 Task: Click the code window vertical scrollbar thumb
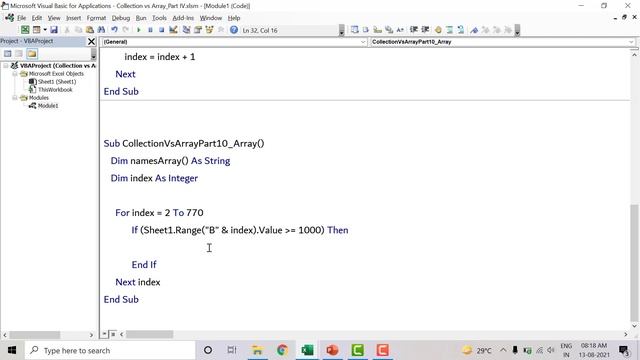tap(634, 262)
